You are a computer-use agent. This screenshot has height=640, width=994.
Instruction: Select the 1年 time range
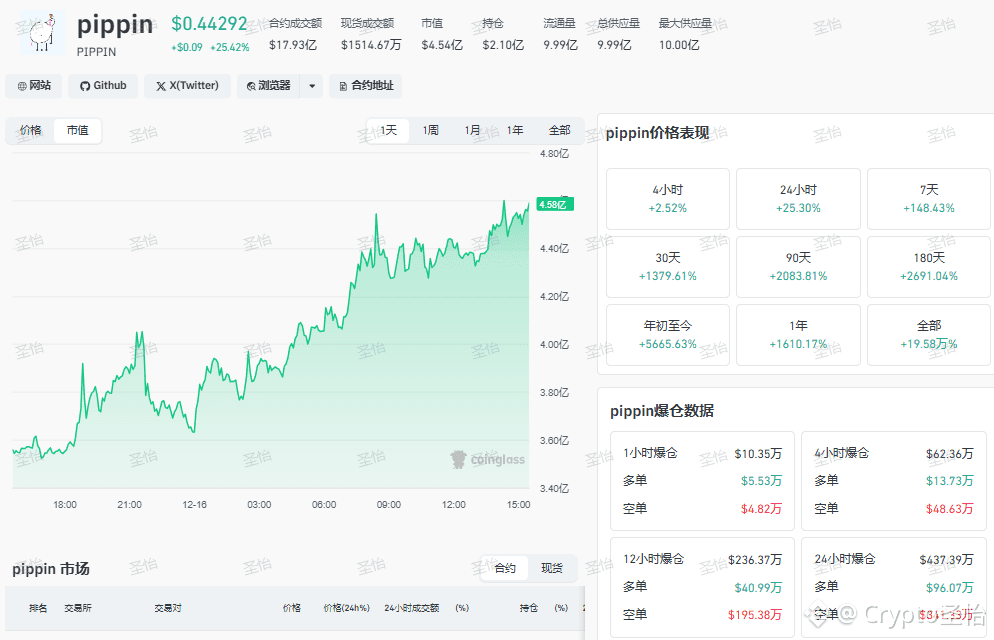click(x=515, y=131)
